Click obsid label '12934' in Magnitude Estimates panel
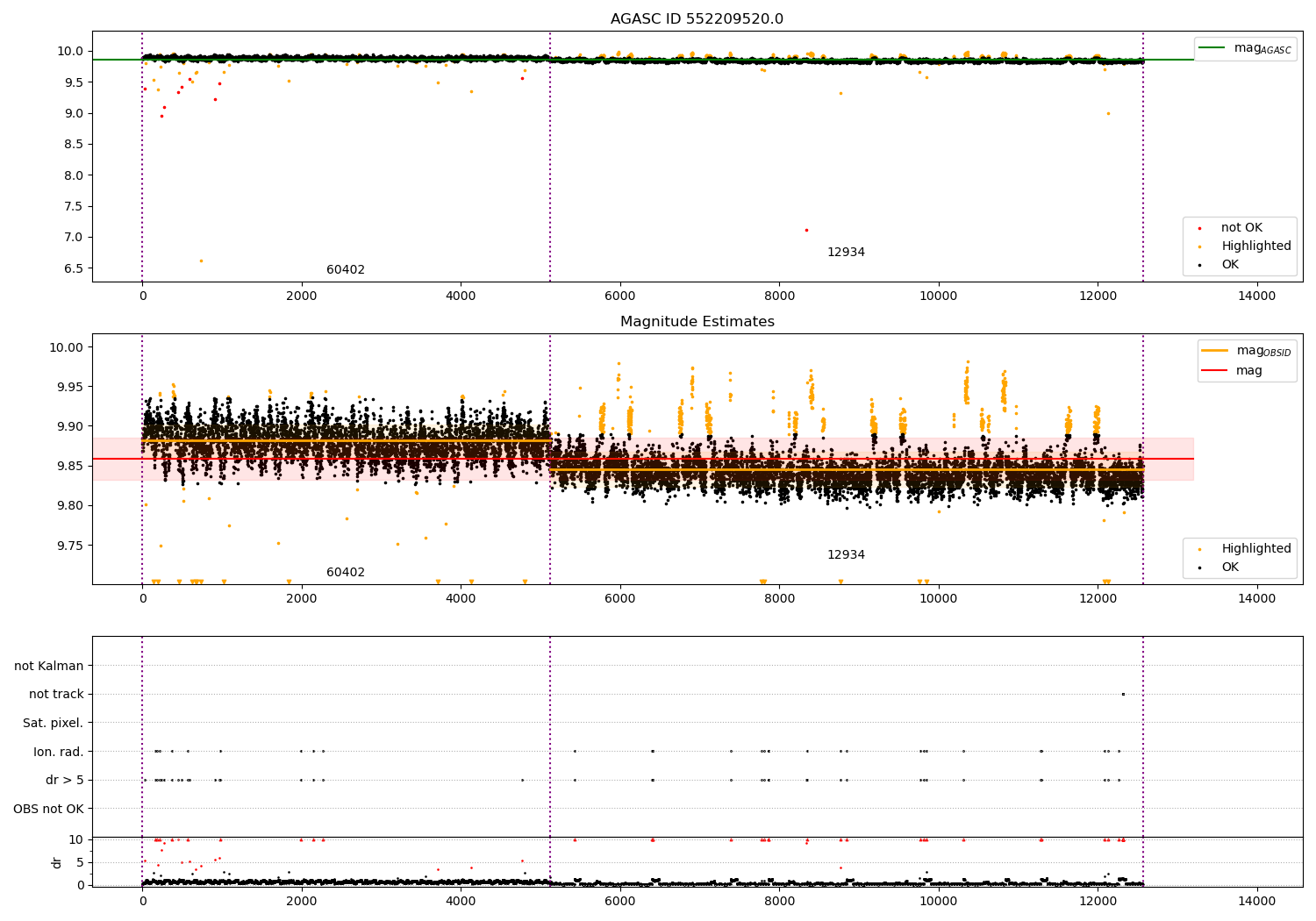Viewport: 1316px width, 921px height. pyautogui.click(x=846, y=555)
